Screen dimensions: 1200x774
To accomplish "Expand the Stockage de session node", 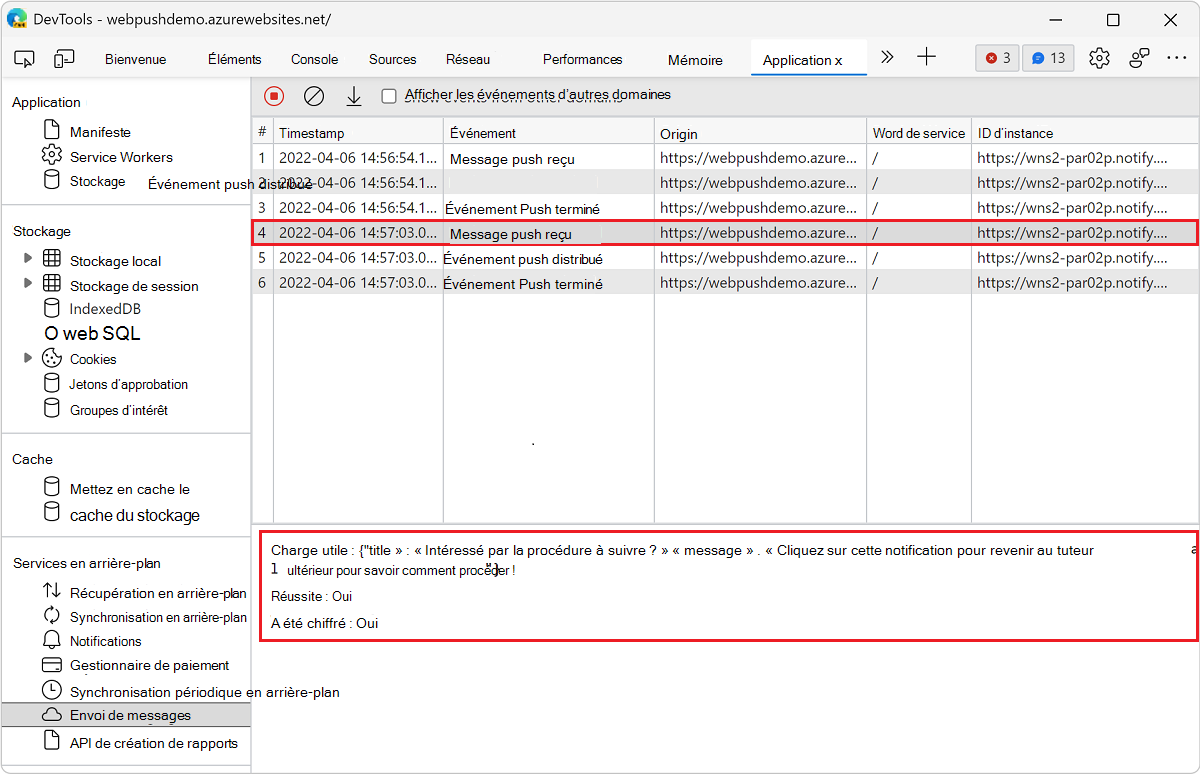I will click(28, 283).
